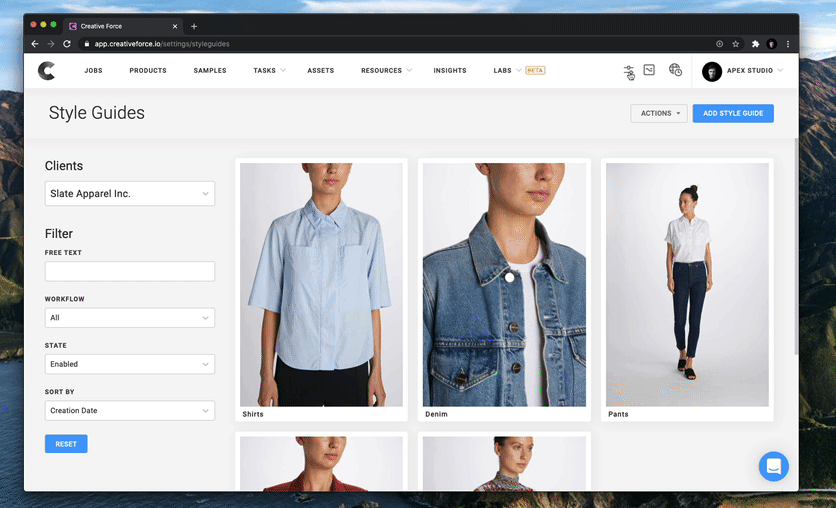The image size is (836, 508).
Task: Open the Denim style guide thumbnail
Action: click(x=504, y=285)
